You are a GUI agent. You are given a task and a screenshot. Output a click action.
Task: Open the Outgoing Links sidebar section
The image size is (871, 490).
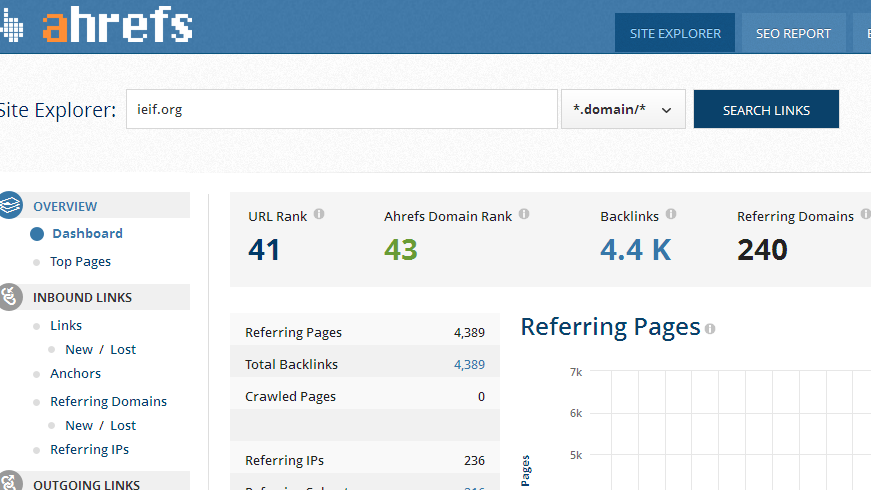click(87, 484)
